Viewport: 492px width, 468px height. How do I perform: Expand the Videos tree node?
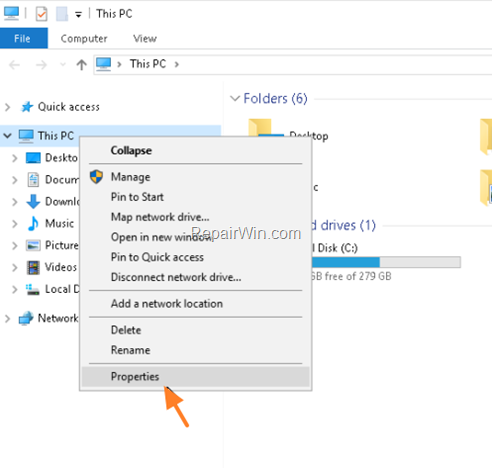pos(15,267)
